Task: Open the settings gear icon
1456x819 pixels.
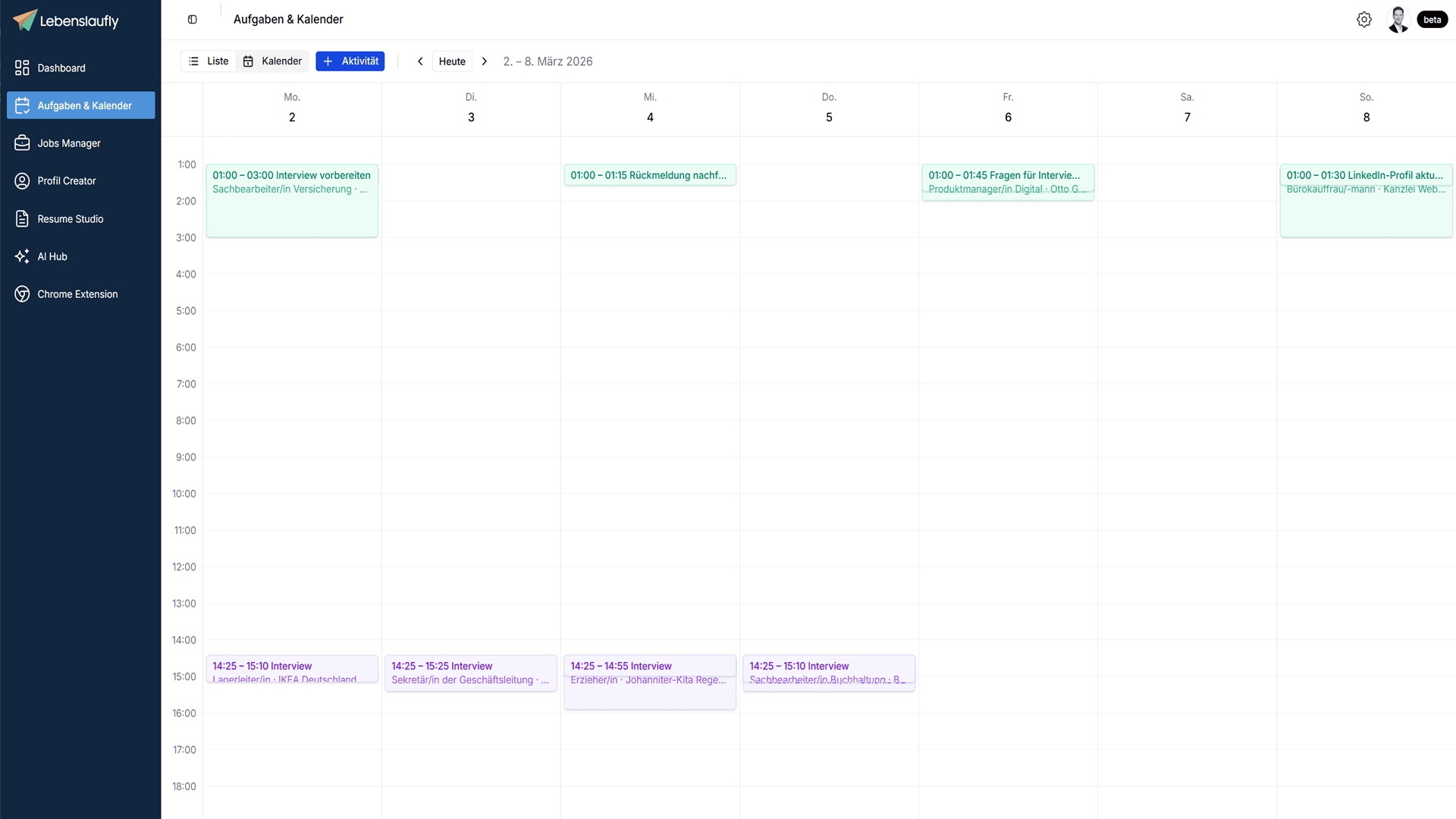Action: (x=1364, y=20)
